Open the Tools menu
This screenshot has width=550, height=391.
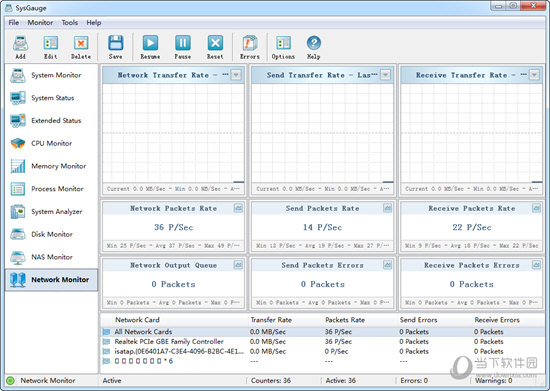coord(70,22)
